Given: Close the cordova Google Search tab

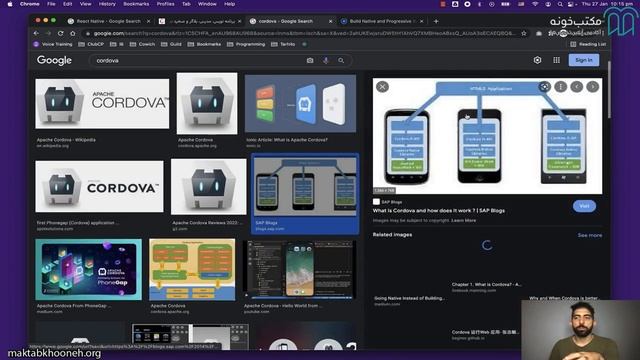Looking at the screenshot, I should coord(330,21).
